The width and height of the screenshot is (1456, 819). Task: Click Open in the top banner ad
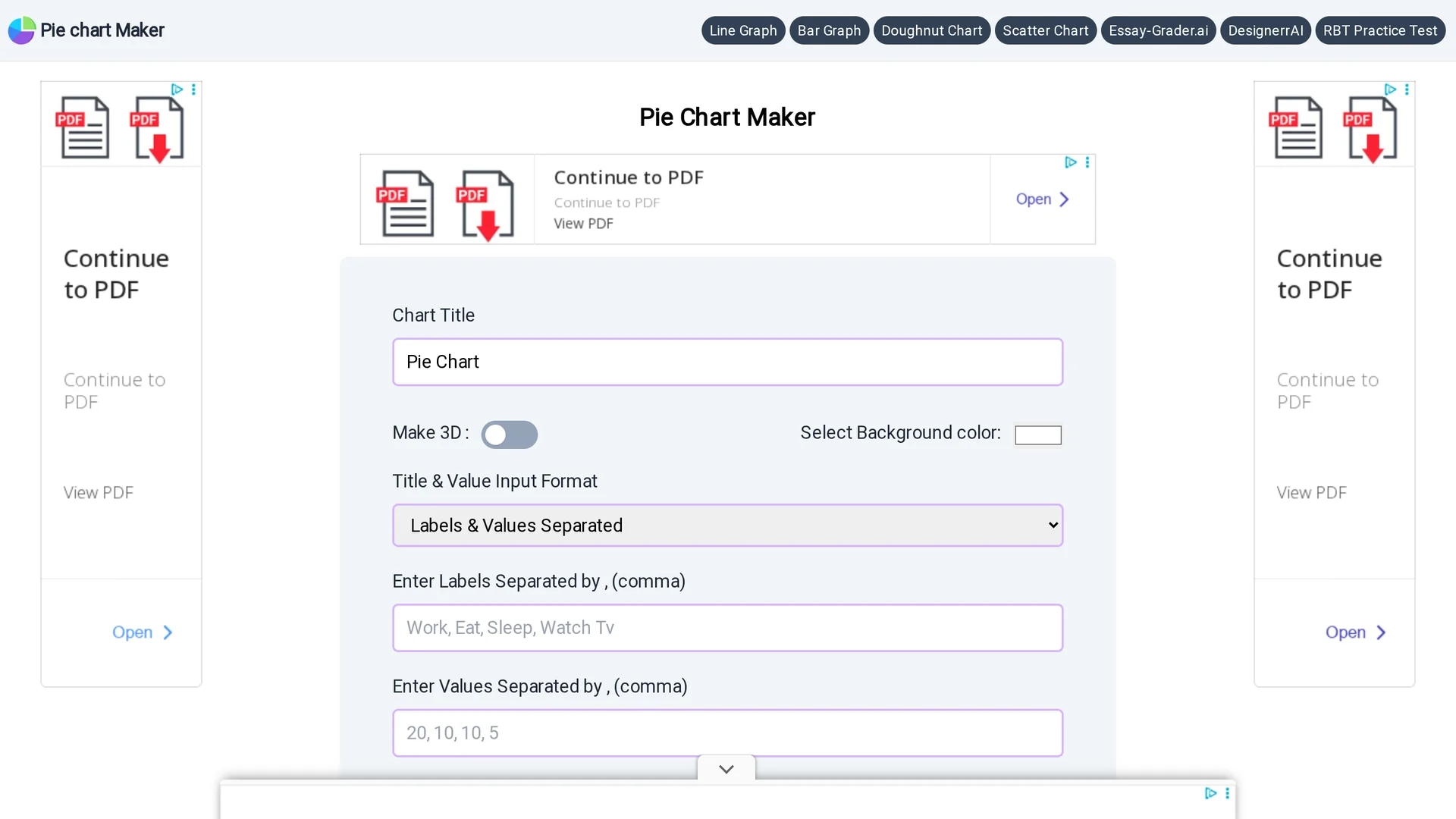(x=1043, y=199)
